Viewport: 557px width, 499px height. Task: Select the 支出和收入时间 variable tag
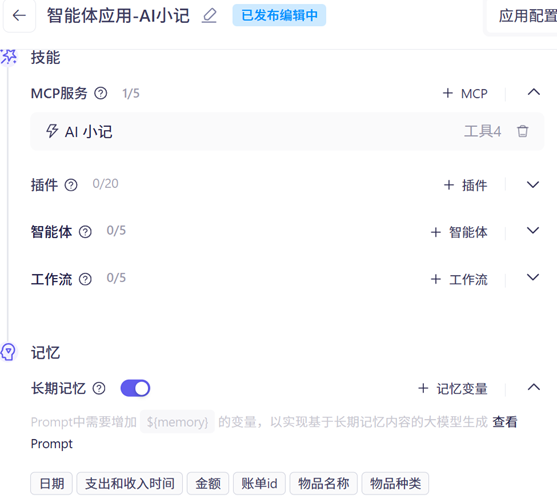click(x=130, y=483)
